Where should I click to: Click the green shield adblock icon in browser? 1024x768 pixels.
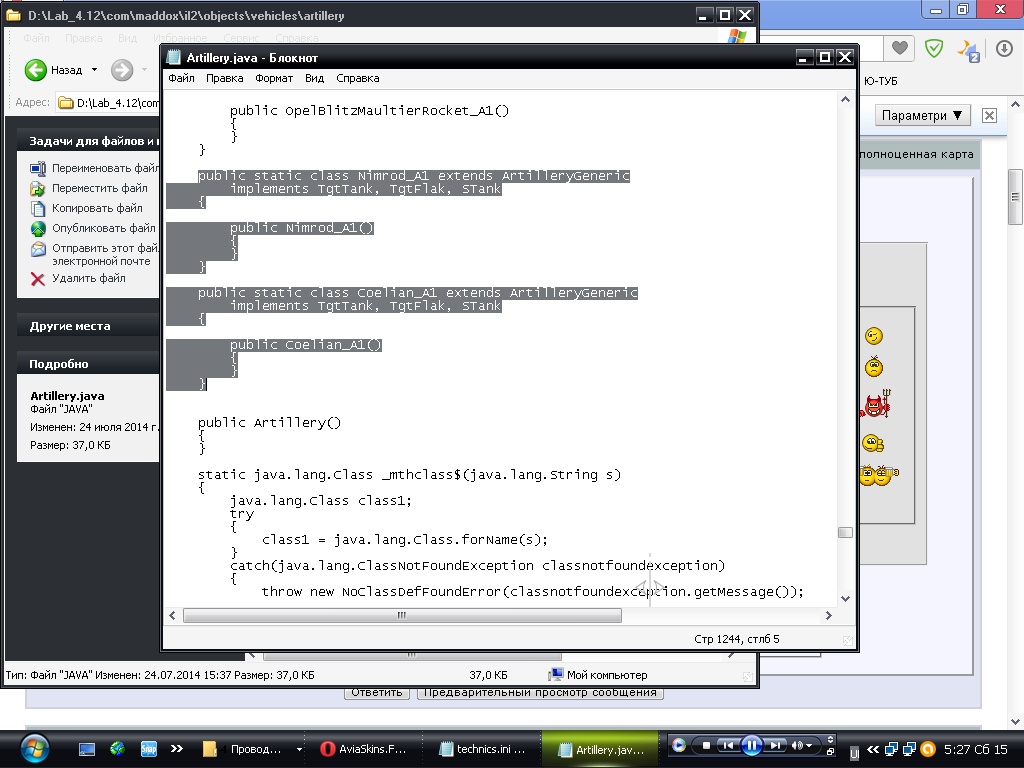pyautogui.click(x=934, y=48)
